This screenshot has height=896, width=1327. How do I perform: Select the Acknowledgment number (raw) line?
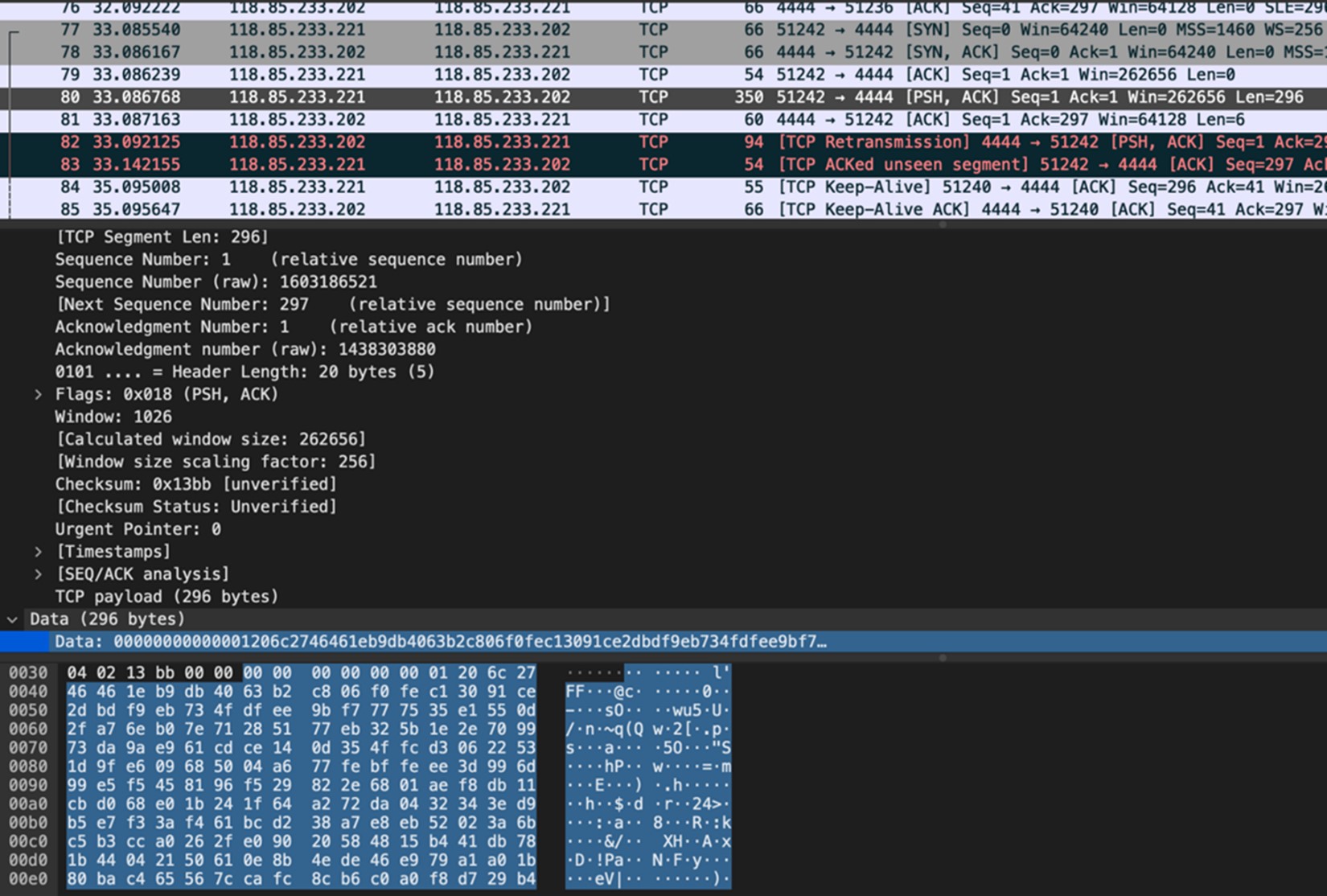(245, 350)
